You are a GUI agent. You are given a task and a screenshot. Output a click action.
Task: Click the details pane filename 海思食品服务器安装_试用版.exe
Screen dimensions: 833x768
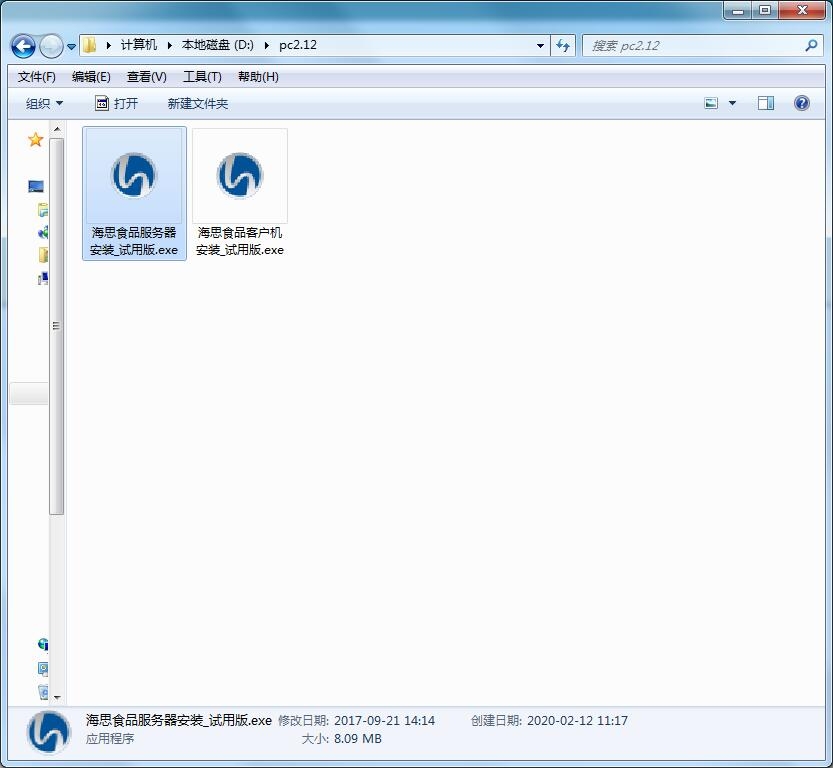(178, 720)
